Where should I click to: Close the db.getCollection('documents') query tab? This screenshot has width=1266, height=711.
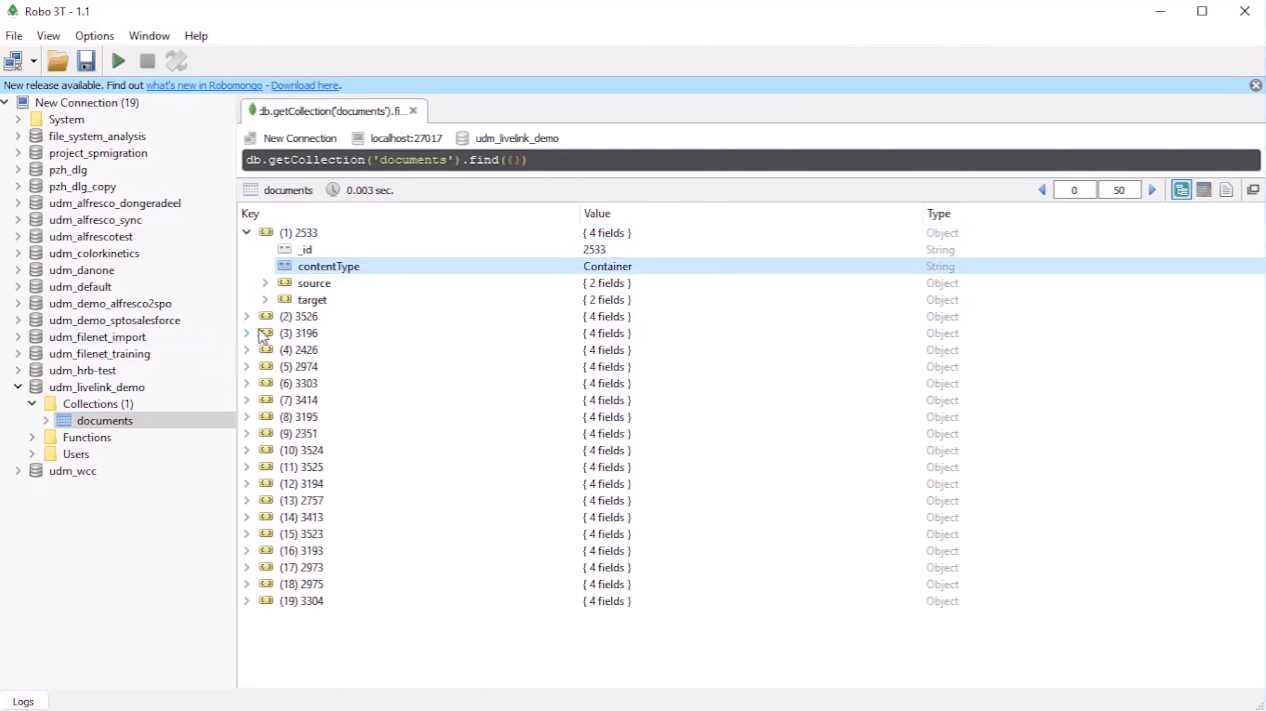click(414, 111)
